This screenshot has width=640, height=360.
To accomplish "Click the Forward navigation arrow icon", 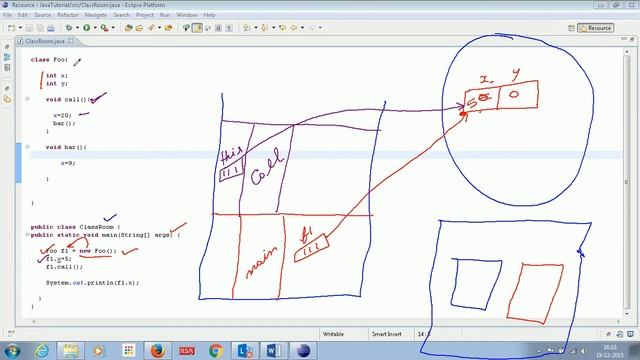I will (x=311, y=28).
